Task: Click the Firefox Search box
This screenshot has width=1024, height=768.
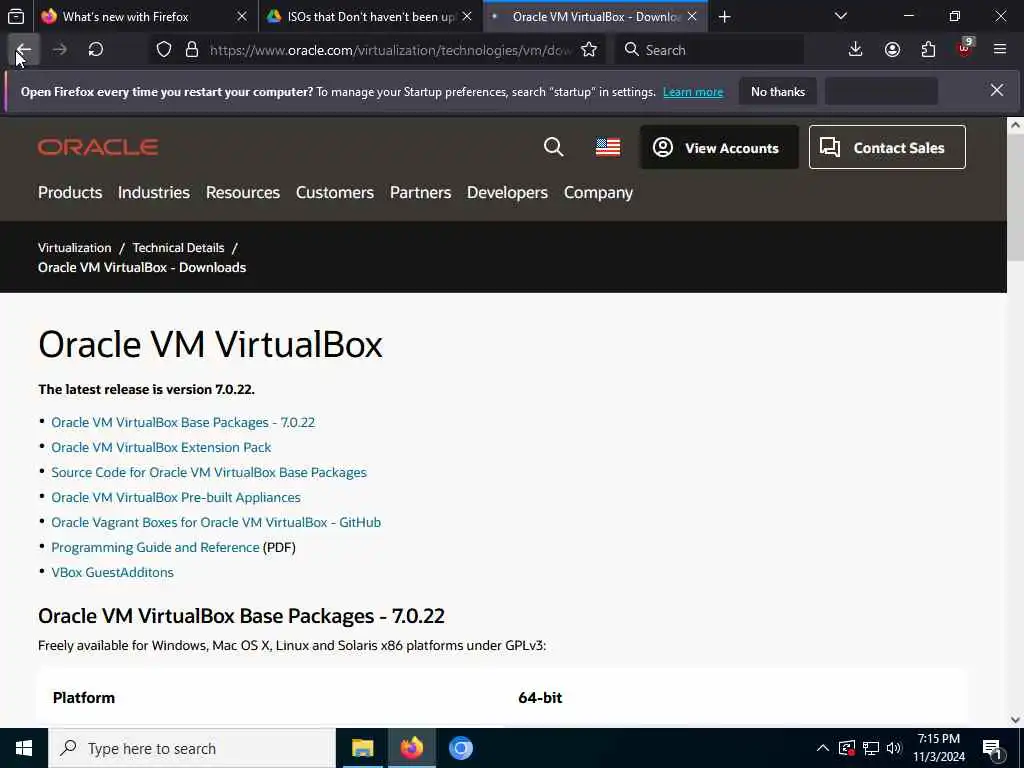Action: (709, 50)
